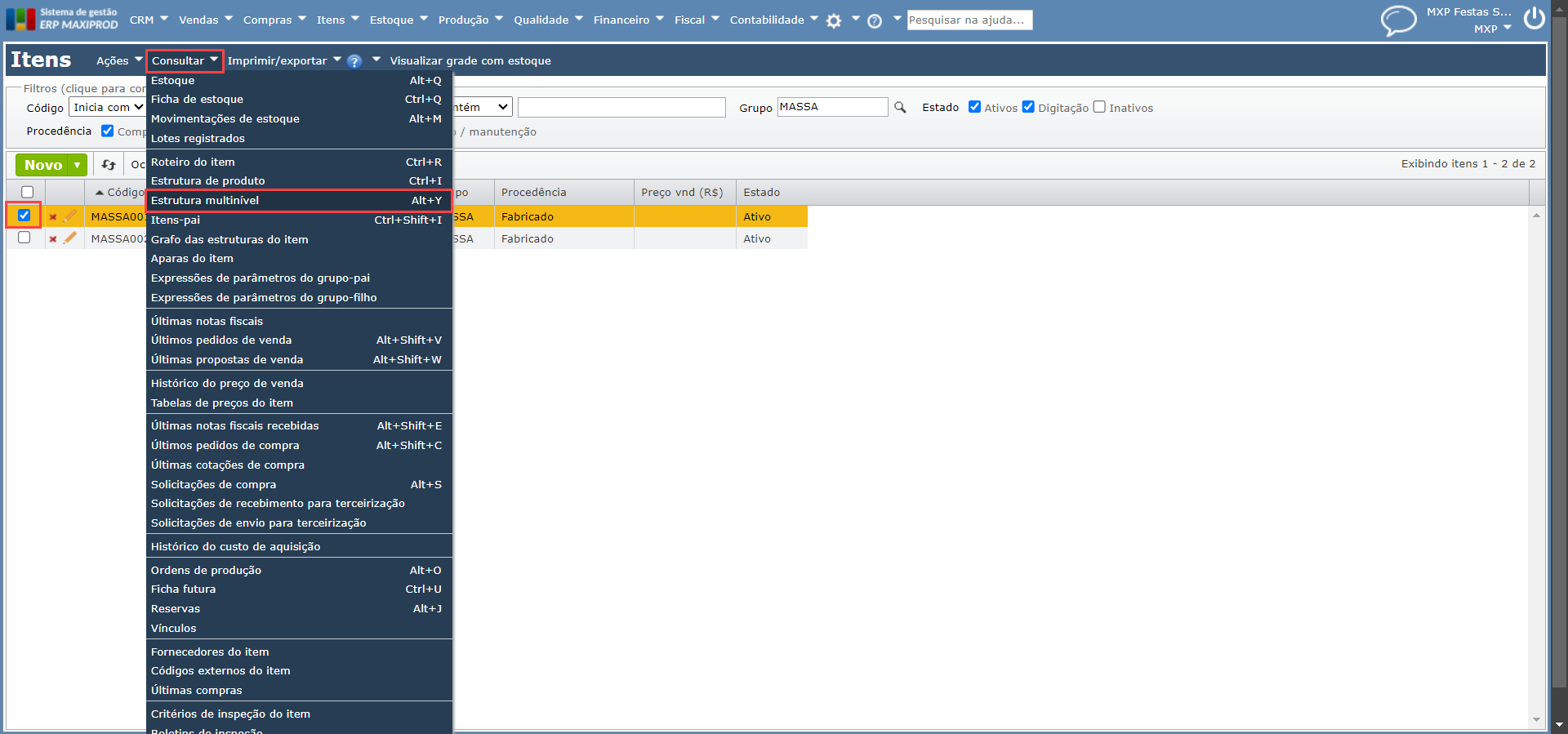Image resolution: width=1568 pixels, height=734 pixels.
Task: Open the Ações dropdown
Action: [x=119, y=60]
